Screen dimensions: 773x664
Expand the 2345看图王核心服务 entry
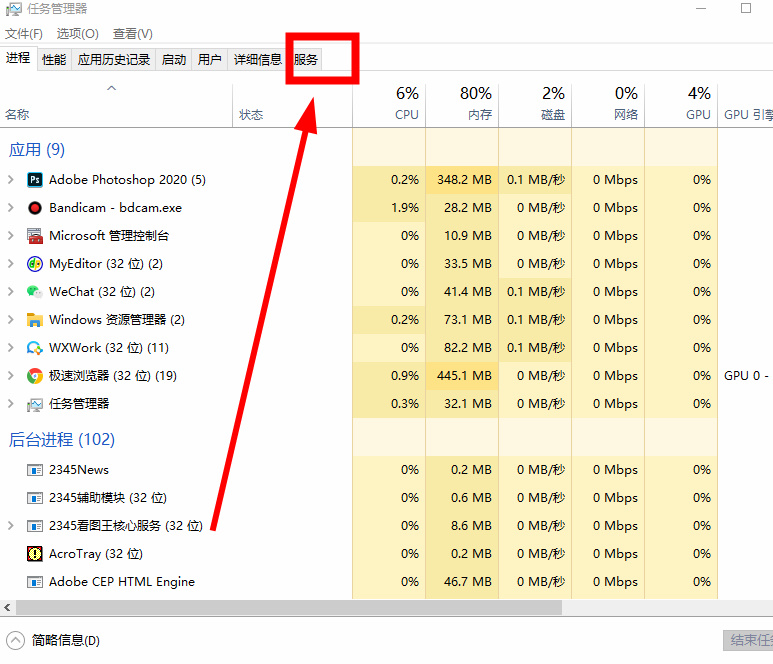pos(10,526)
